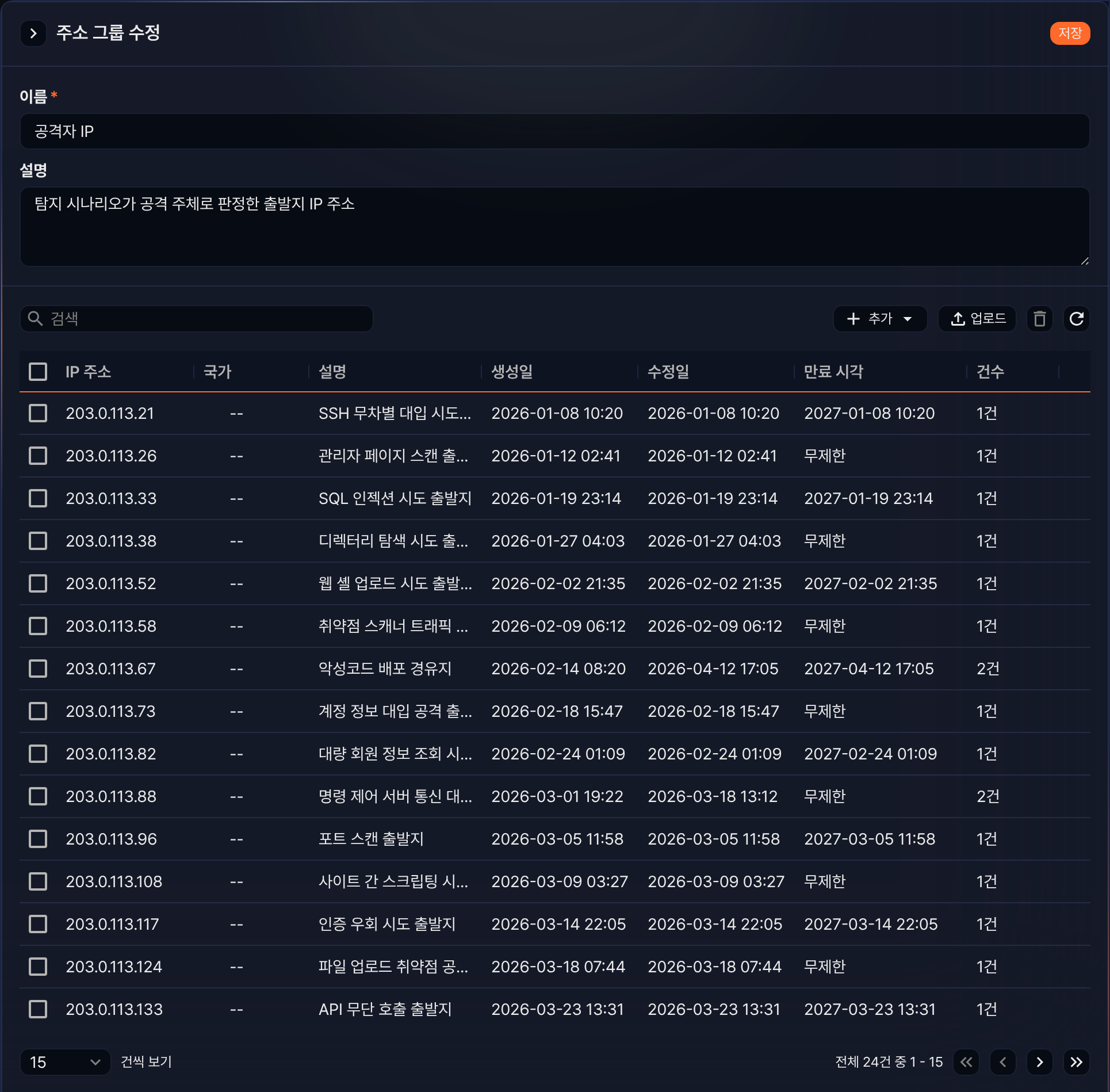The height and width of the screenshot is (1092, 1110).
Task: Click the expiry value '2027-04-12 17:05'
Action: (869, 669)
